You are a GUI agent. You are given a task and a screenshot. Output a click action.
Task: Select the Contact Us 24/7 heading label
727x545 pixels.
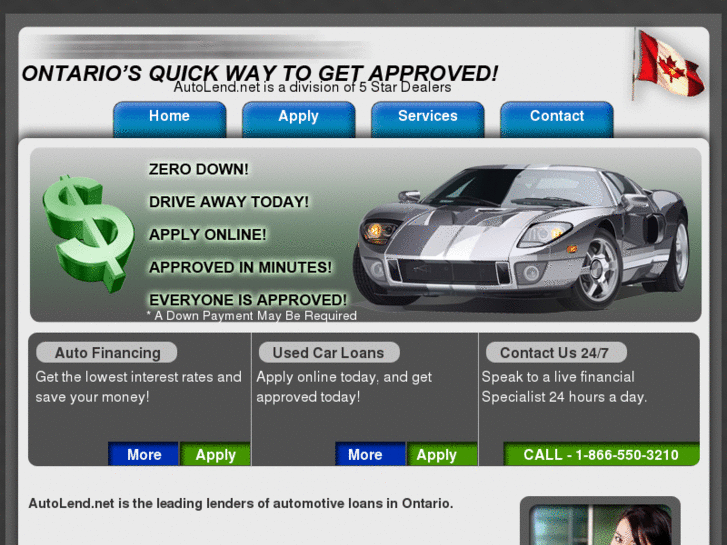[556, 353]
